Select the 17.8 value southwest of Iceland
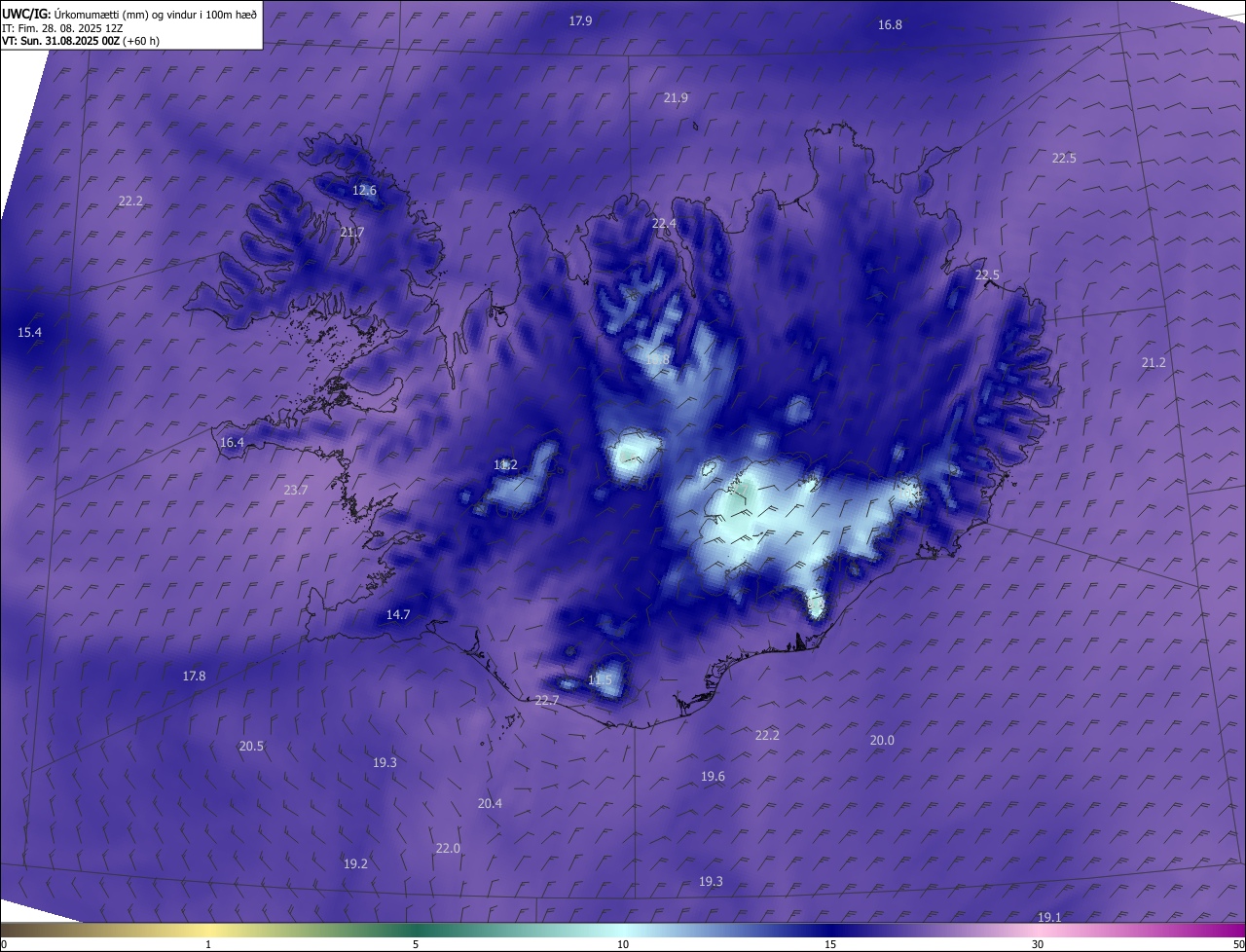 (194, 677)
